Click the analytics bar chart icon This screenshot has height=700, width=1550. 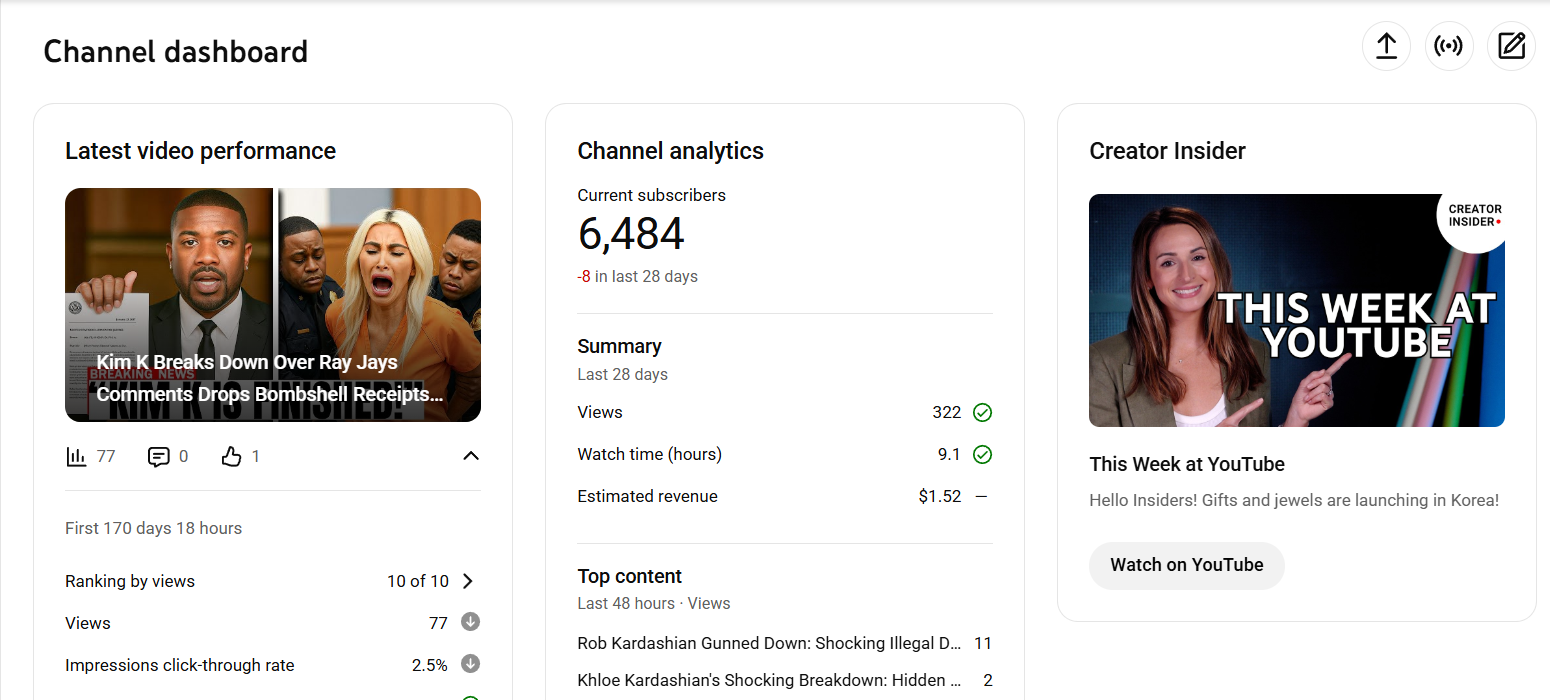click(77, 457)
